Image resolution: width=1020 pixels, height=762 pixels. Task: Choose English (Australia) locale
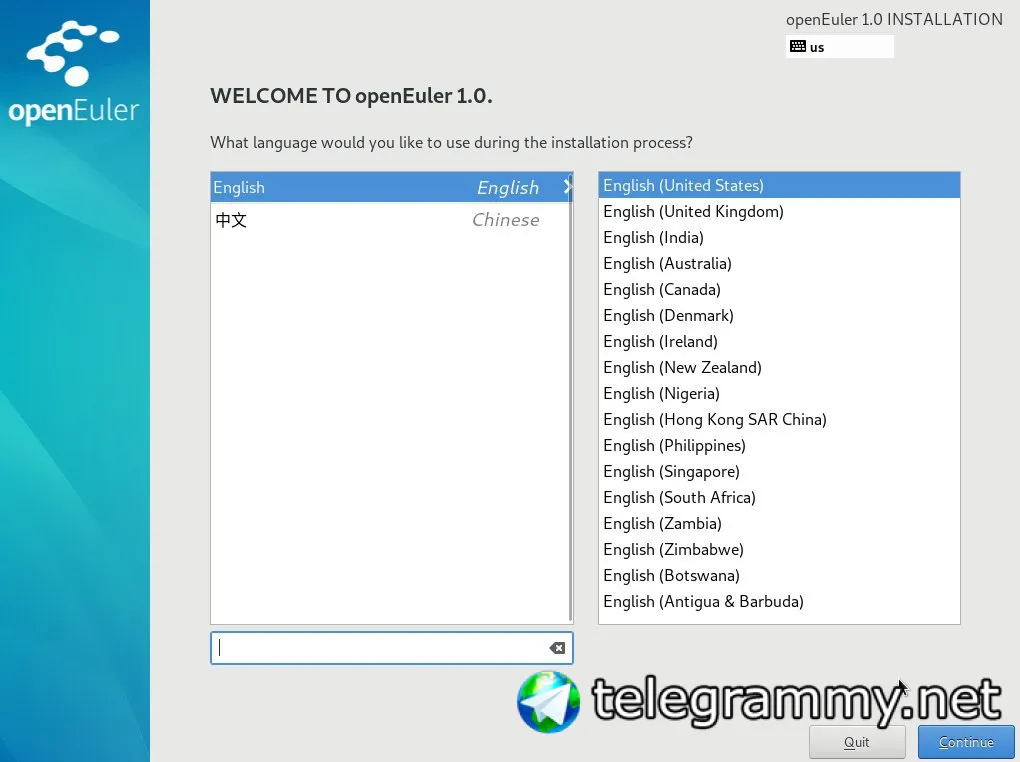(x=779, y=264)
